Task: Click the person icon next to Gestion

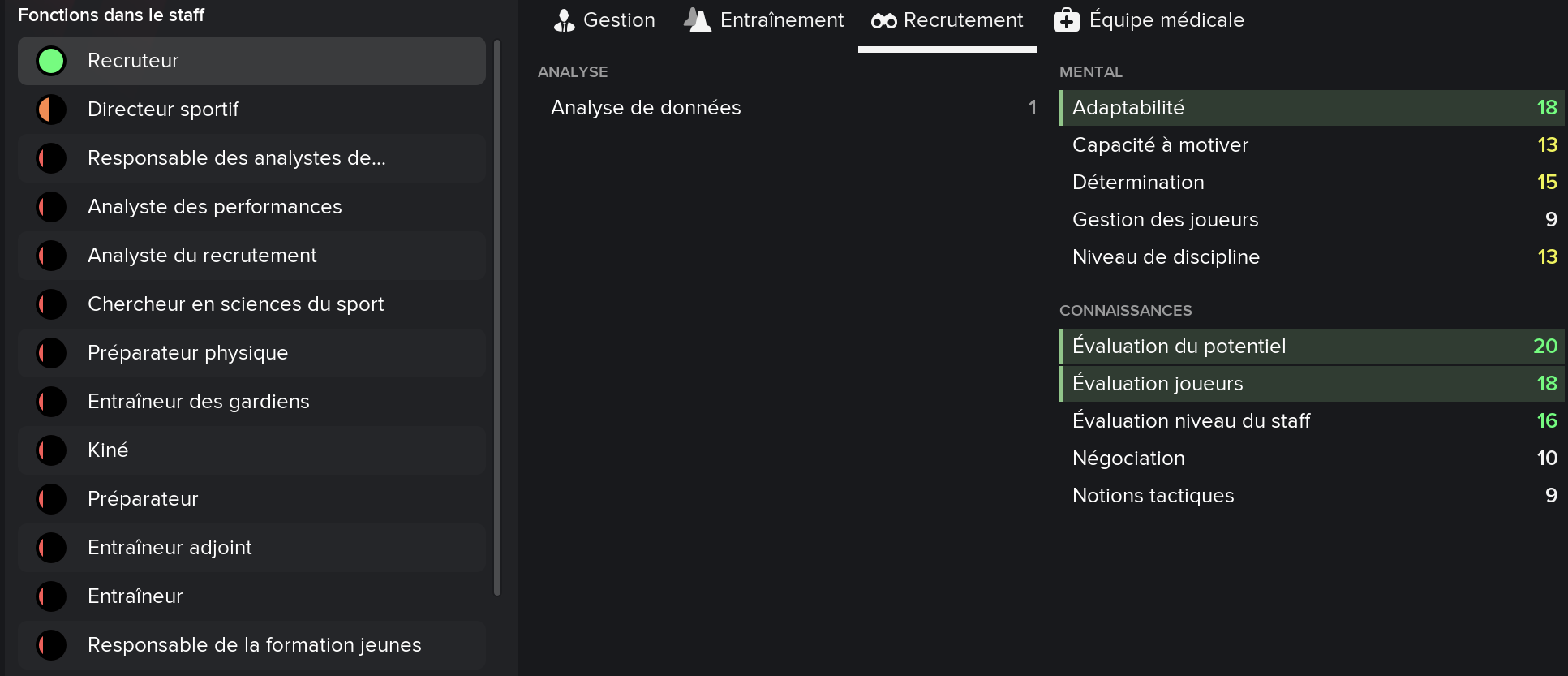Action: 564,20
